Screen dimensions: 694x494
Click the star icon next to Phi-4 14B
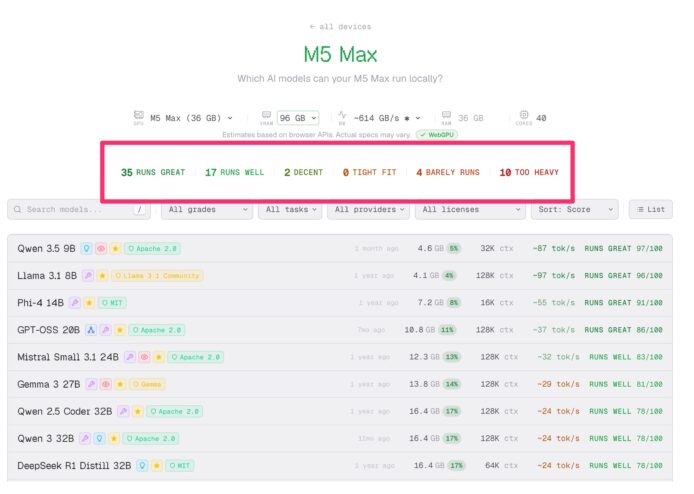click(89, 303)
